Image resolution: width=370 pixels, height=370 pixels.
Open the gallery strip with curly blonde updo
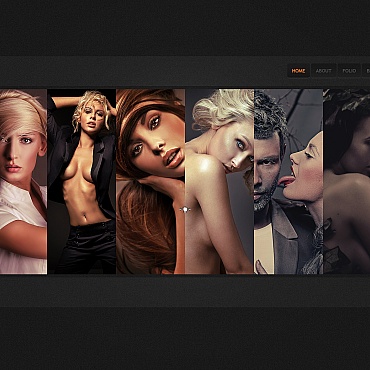pos(219,181)
